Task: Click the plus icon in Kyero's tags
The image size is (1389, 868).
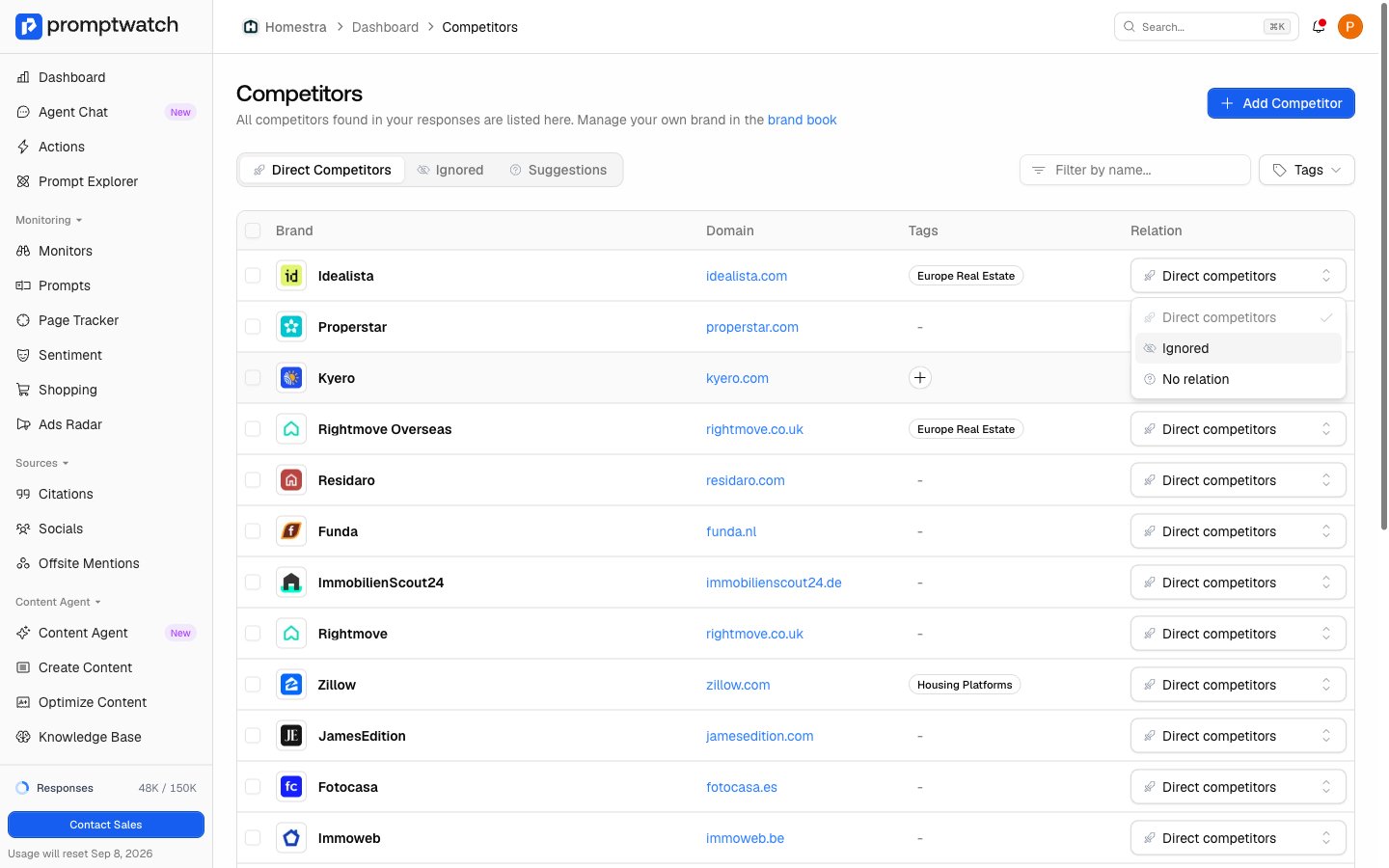Action: pyautogui.click(x=920, y=378)
